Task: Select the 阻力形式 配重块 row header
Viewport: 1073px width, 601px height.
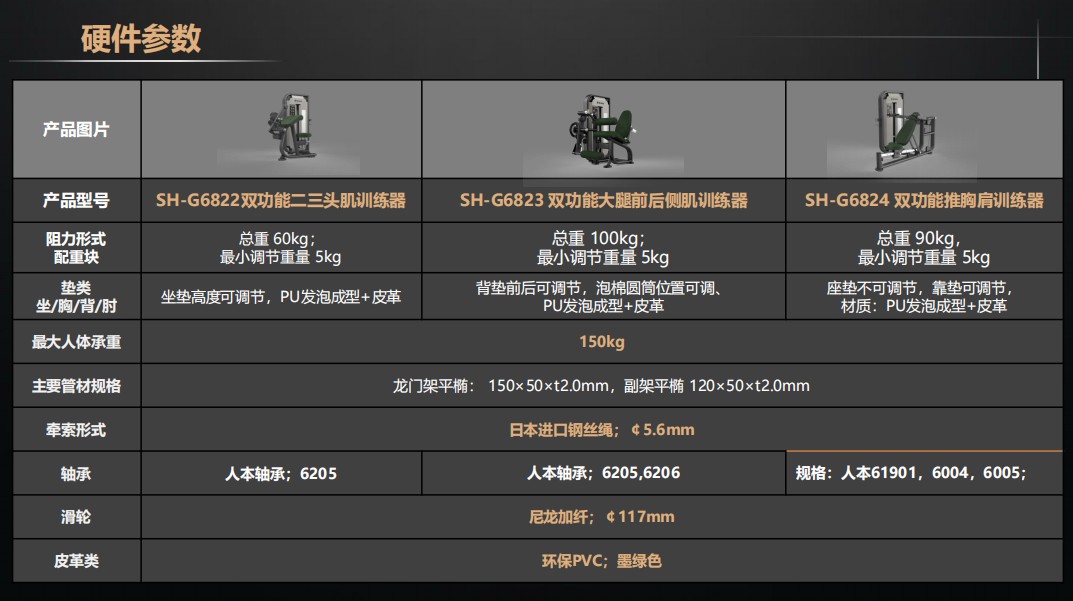Action: [x=76, y=248]
